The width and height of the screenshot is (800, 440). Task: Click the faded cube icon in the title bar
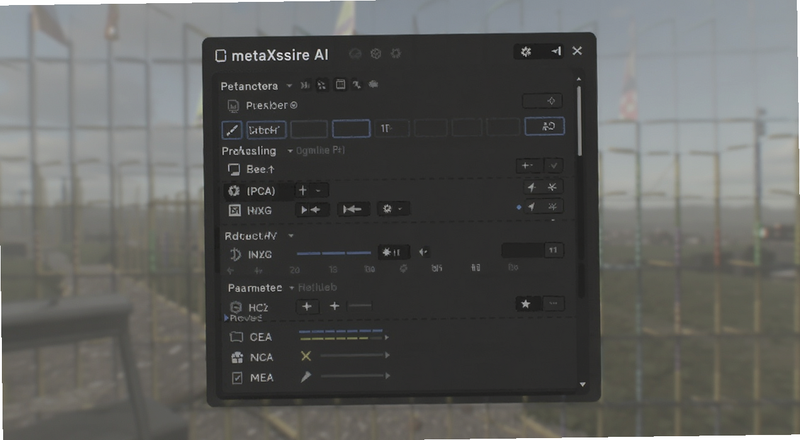click(376, 54)
